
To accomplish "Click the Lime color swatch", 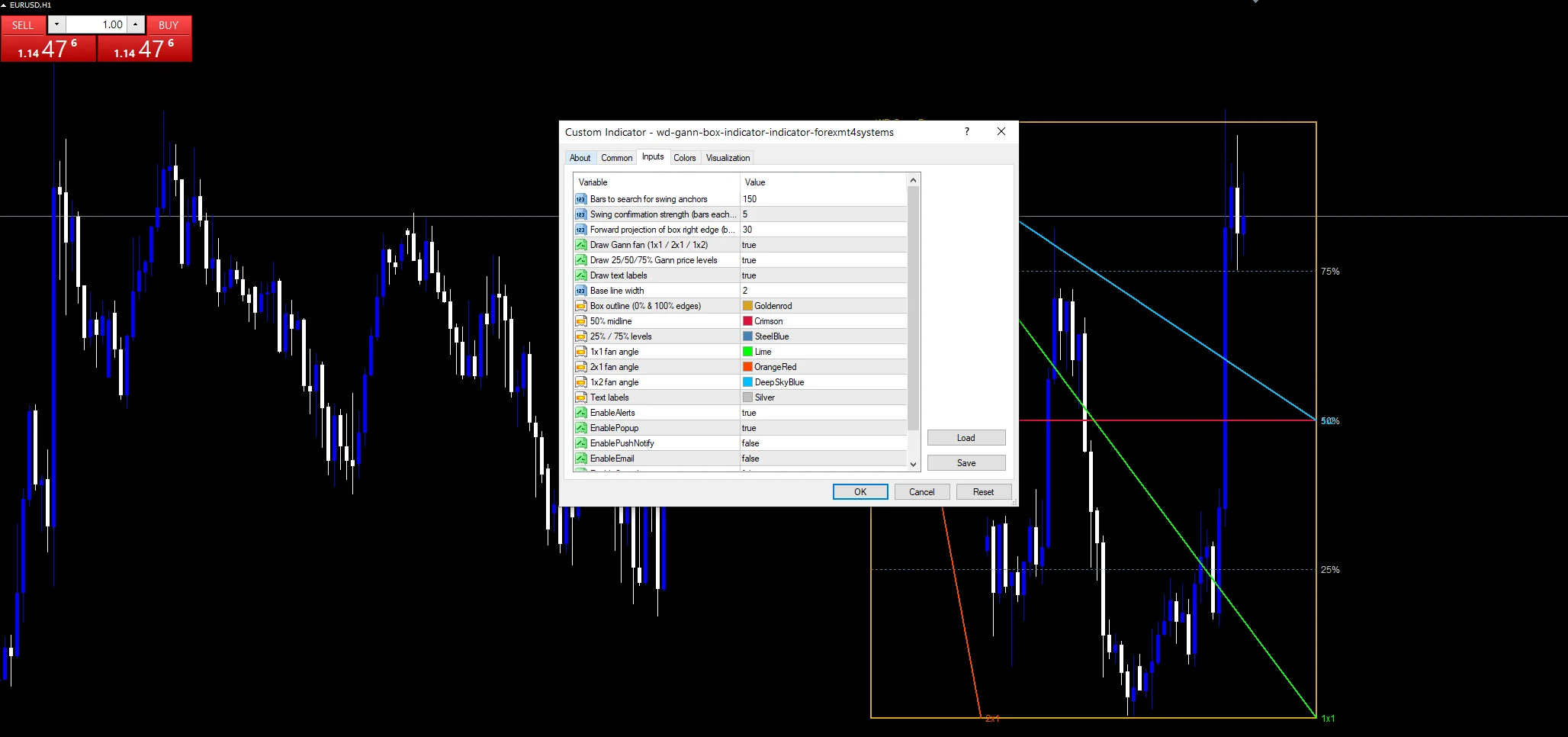I will click(x=747, y=352).
